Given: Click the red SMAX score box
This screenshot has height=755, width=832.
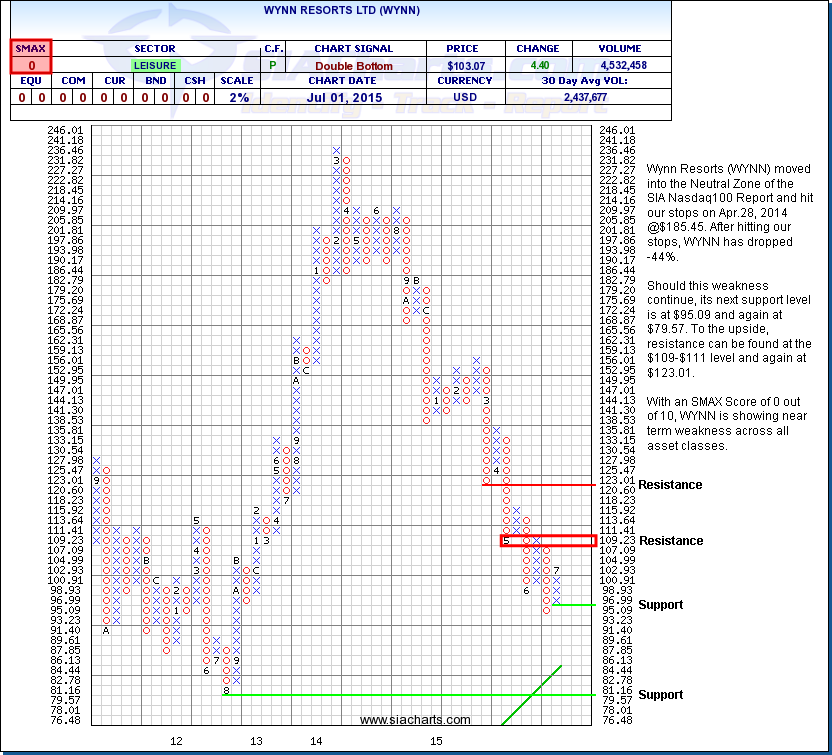Looking at the screenshot, I should (31, 64).
